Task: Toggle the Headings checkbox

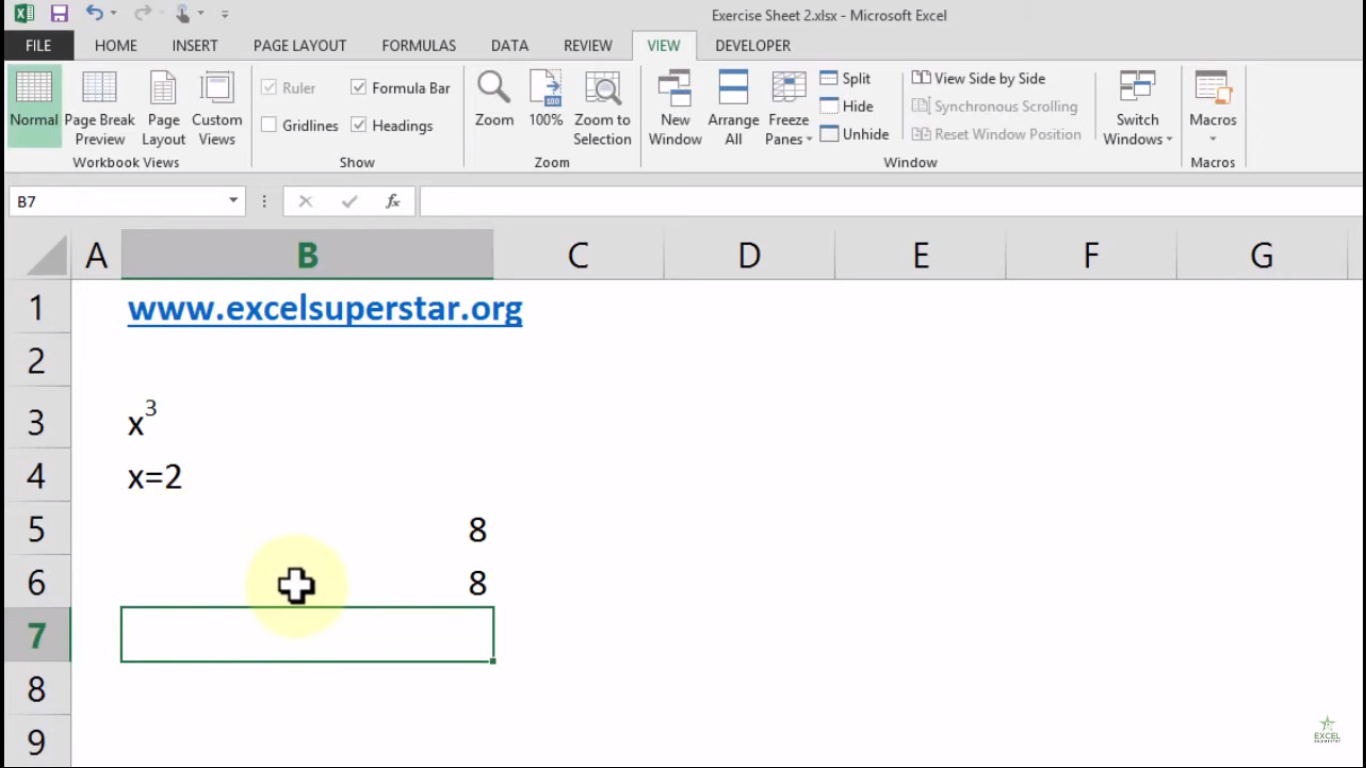Action: coord(358,125)
